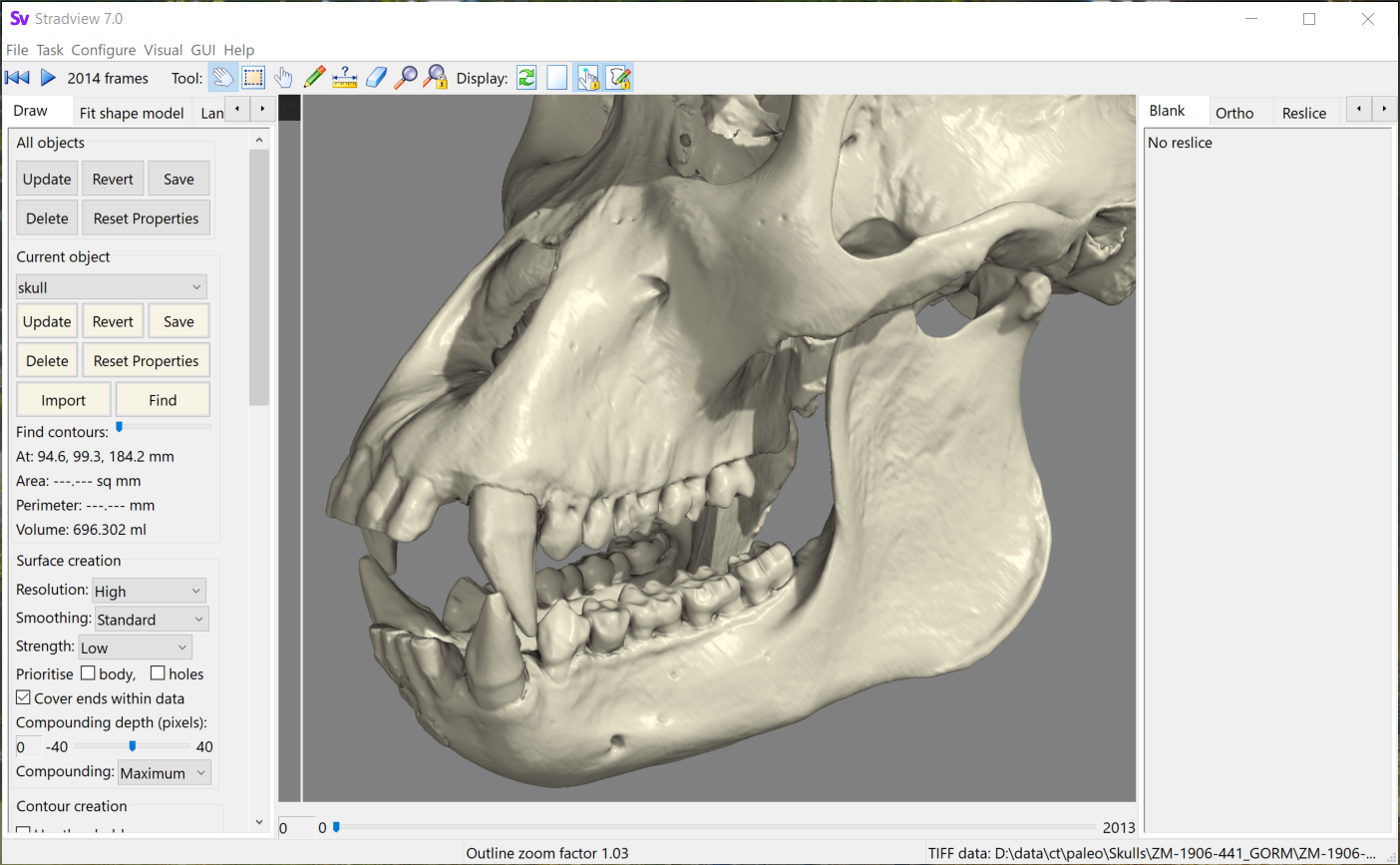Click Revert under All objects
The image size is (1400, 865).
tap(113, 179)
